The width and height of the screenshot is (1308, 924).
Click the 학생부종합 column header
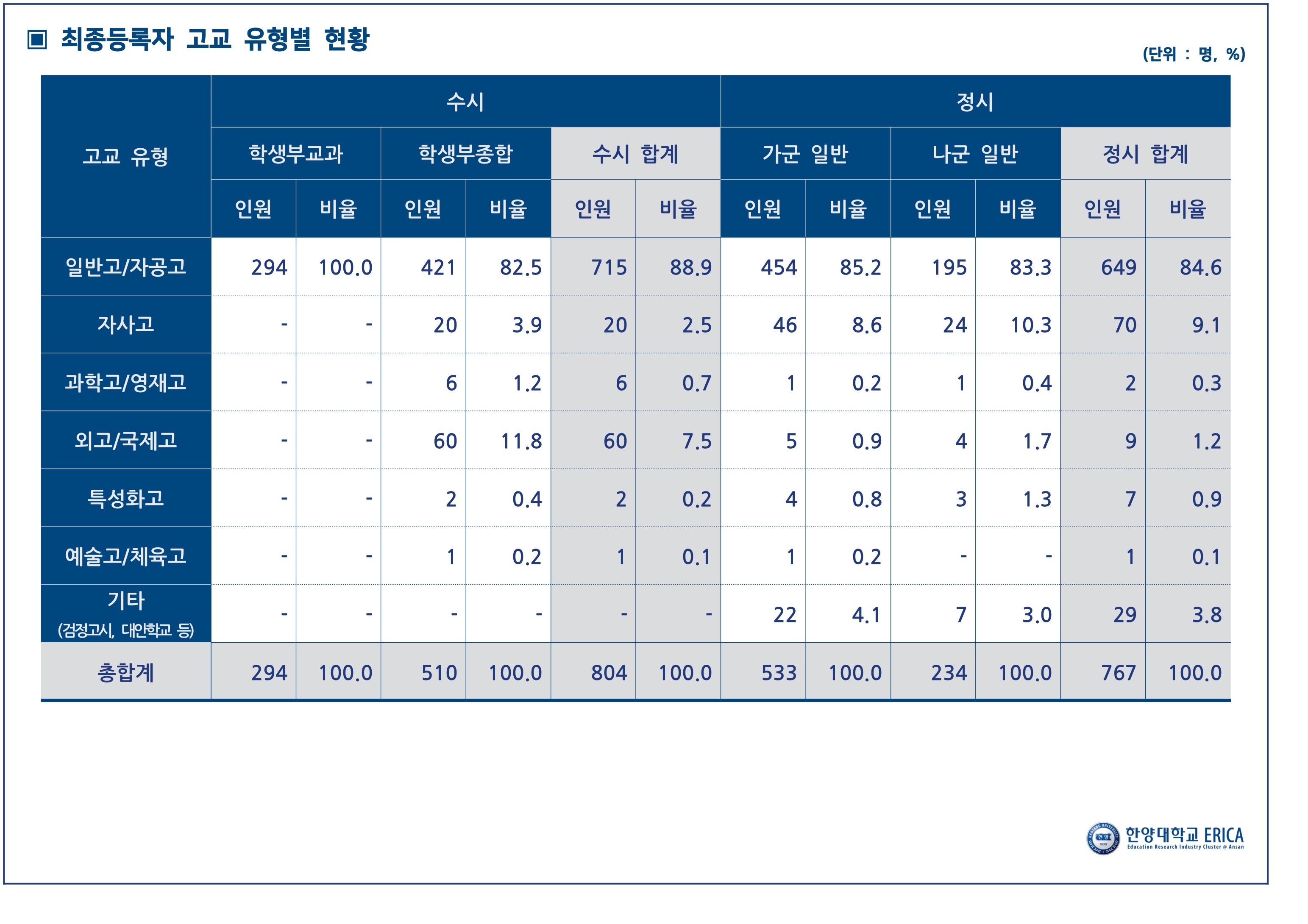(x=465, y=154)
